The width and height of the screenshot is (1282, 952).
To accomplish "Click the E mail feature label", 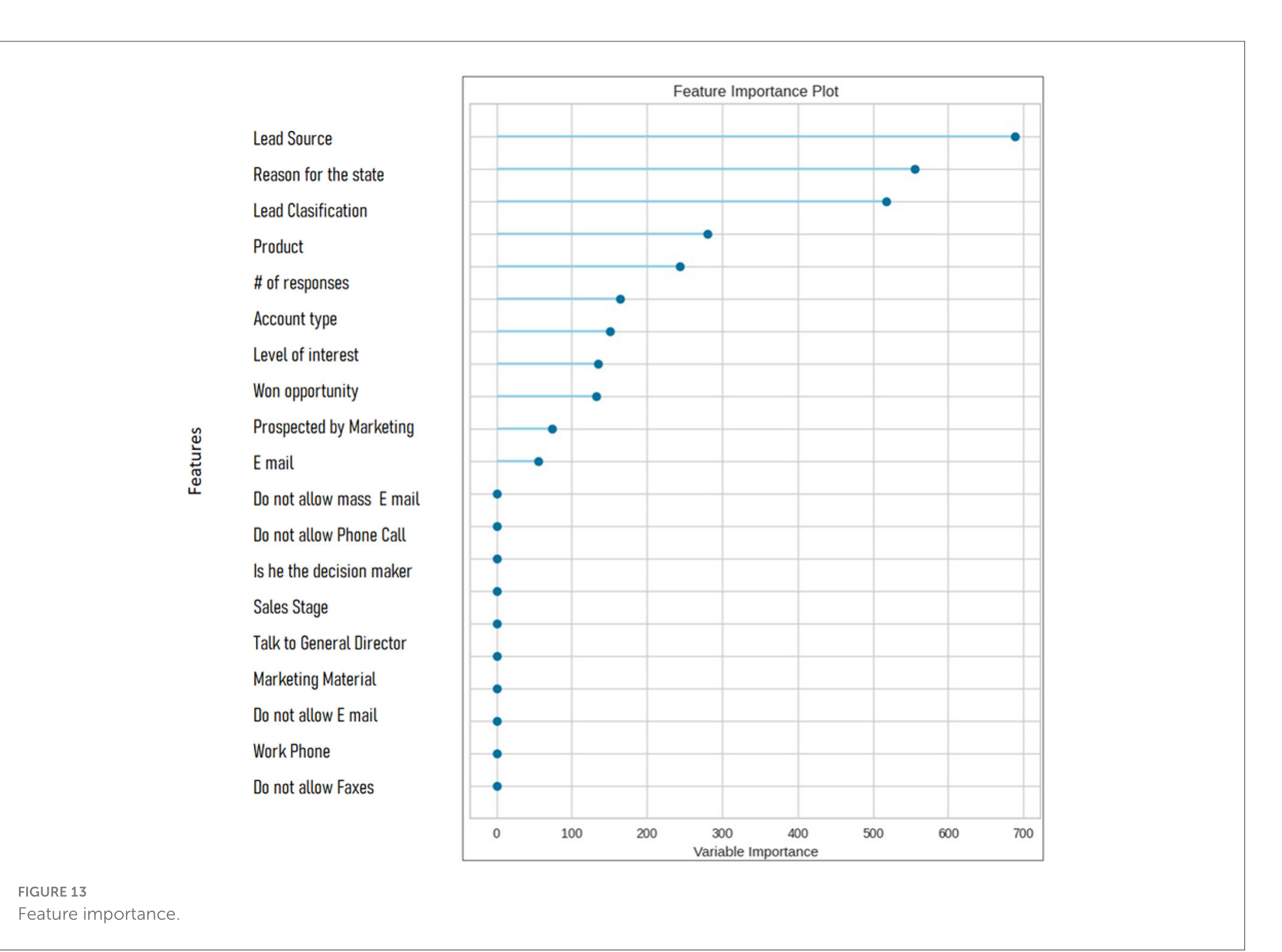I will coord(273,463).
